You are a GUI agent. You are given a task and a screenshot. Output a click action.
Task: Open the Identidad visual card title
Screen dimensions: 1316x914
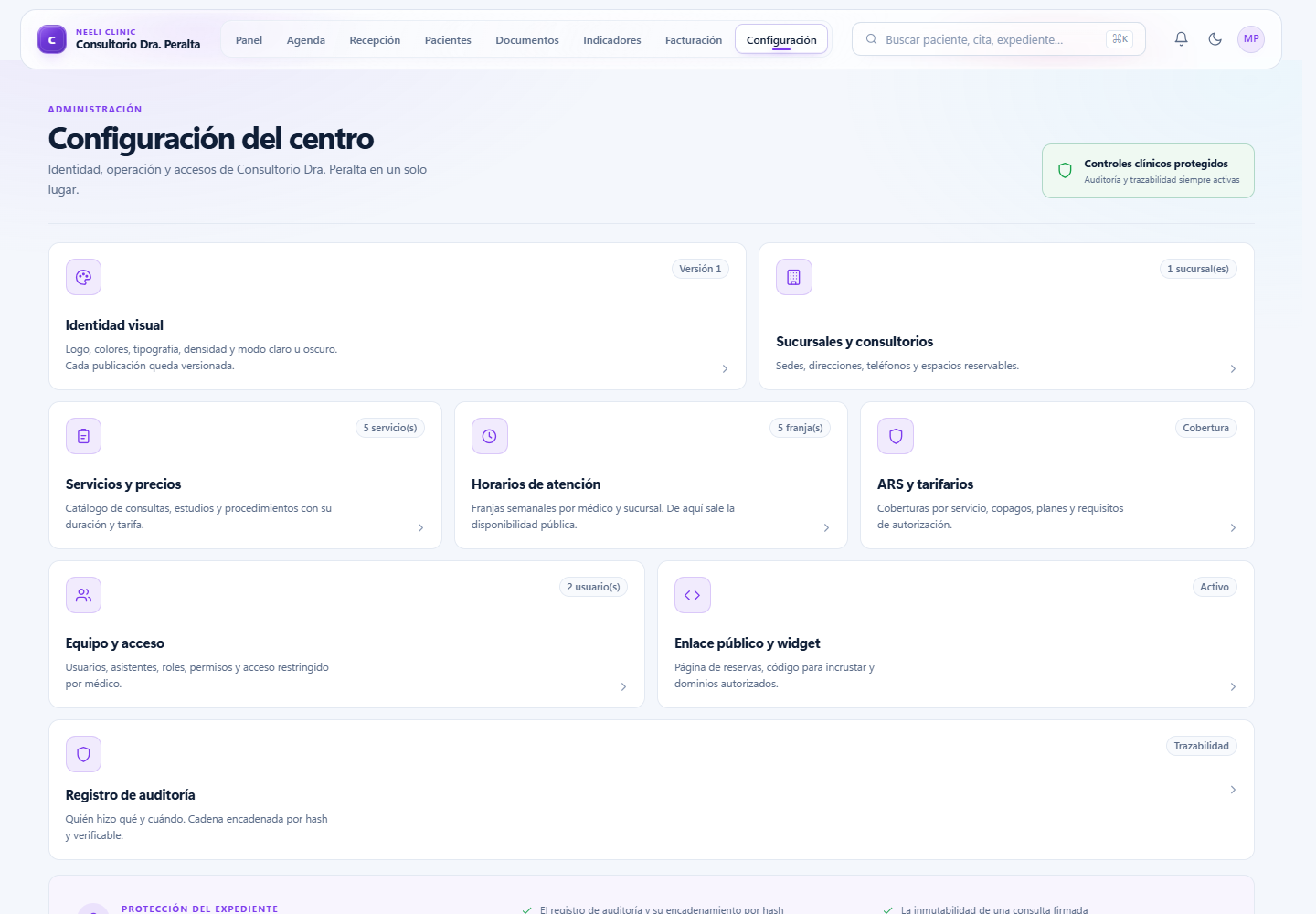point(114,325)
